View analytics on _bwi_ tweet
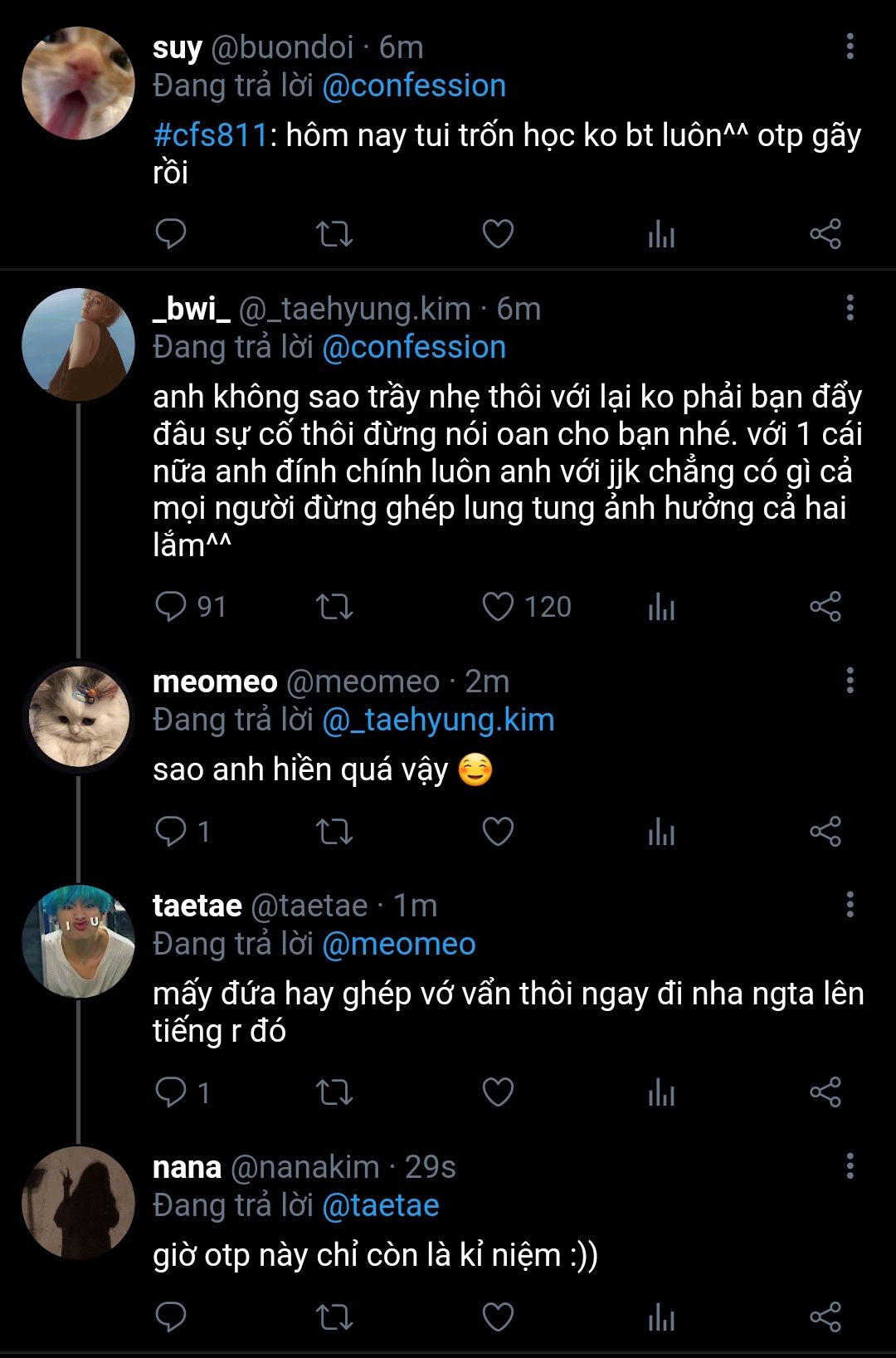 [x=661, y=607]
